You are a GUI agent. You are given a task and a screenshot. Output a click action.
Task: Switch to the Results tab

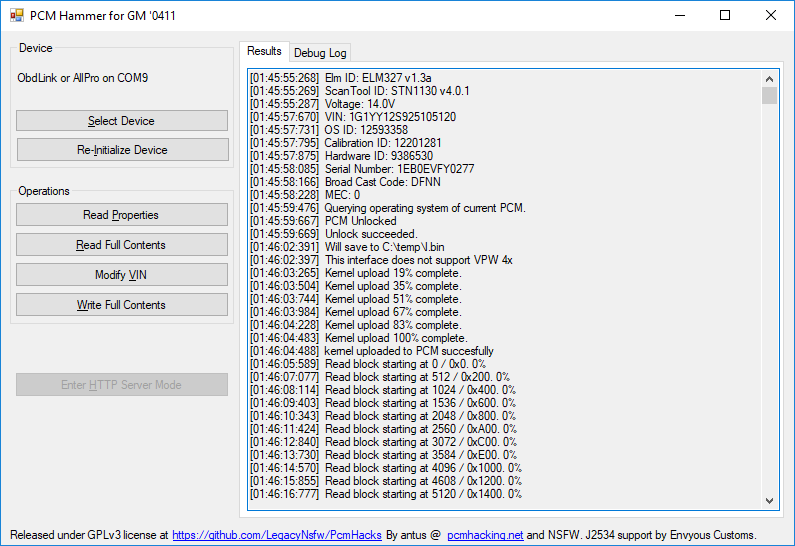pos(264,51)
